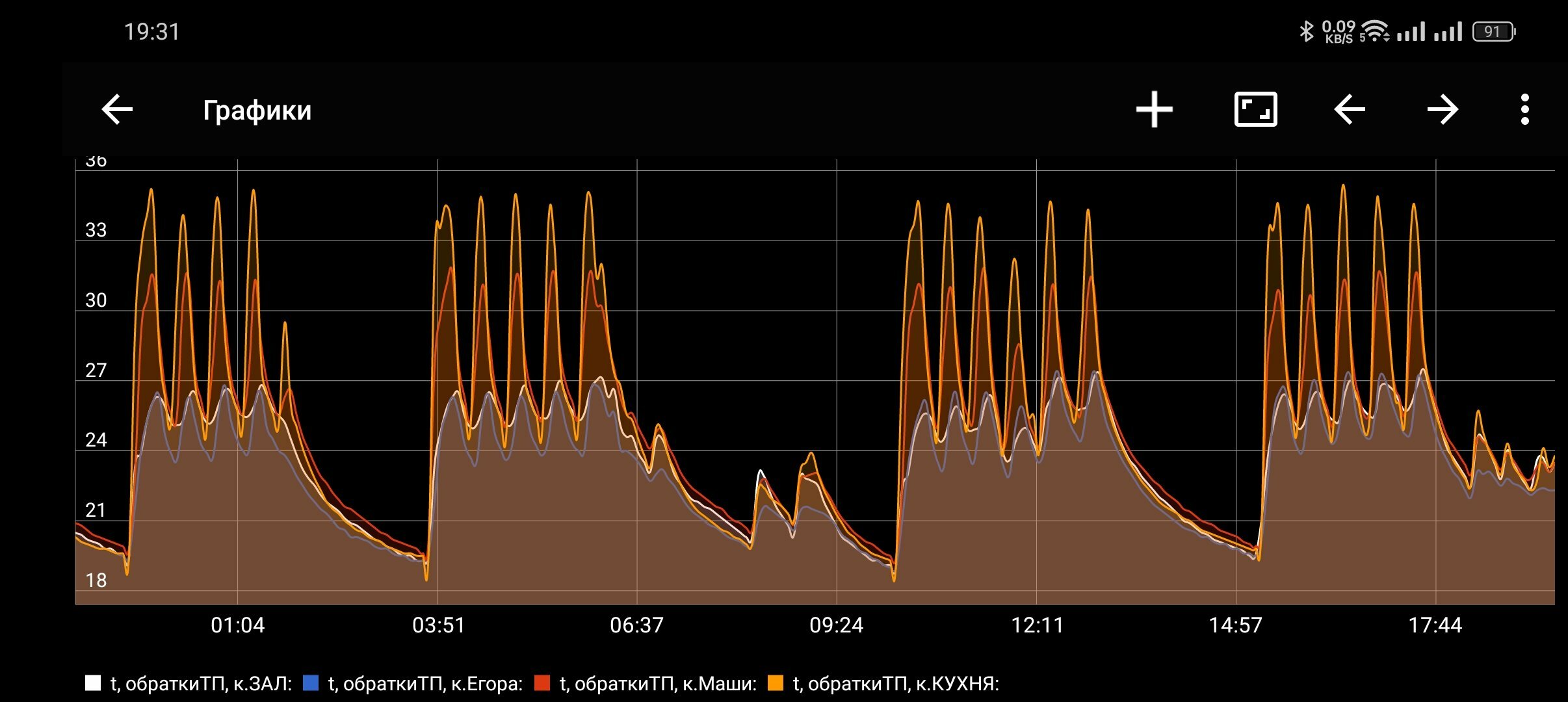
Task: Tap the 06:37 time axis label
Action: [x=637, y=625]
